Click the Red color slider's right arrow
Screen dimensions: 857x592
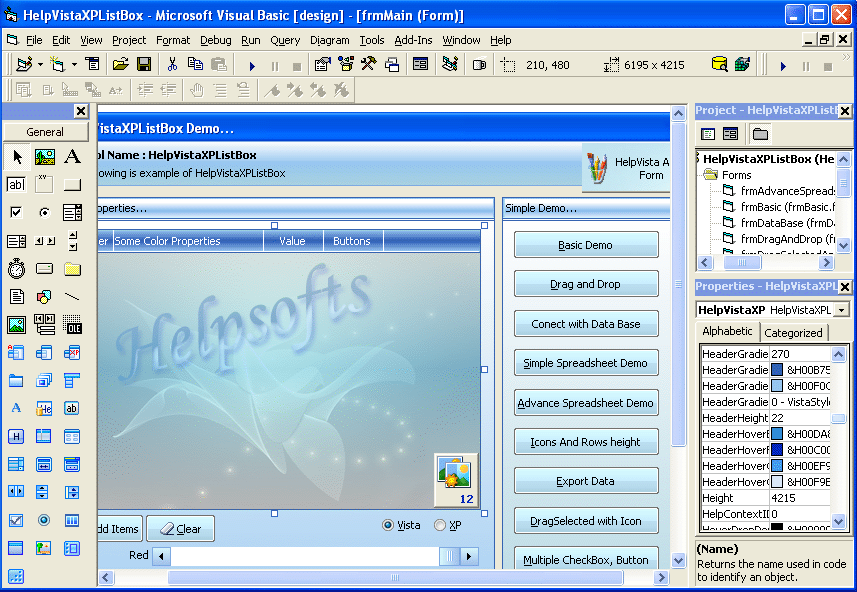468,554
